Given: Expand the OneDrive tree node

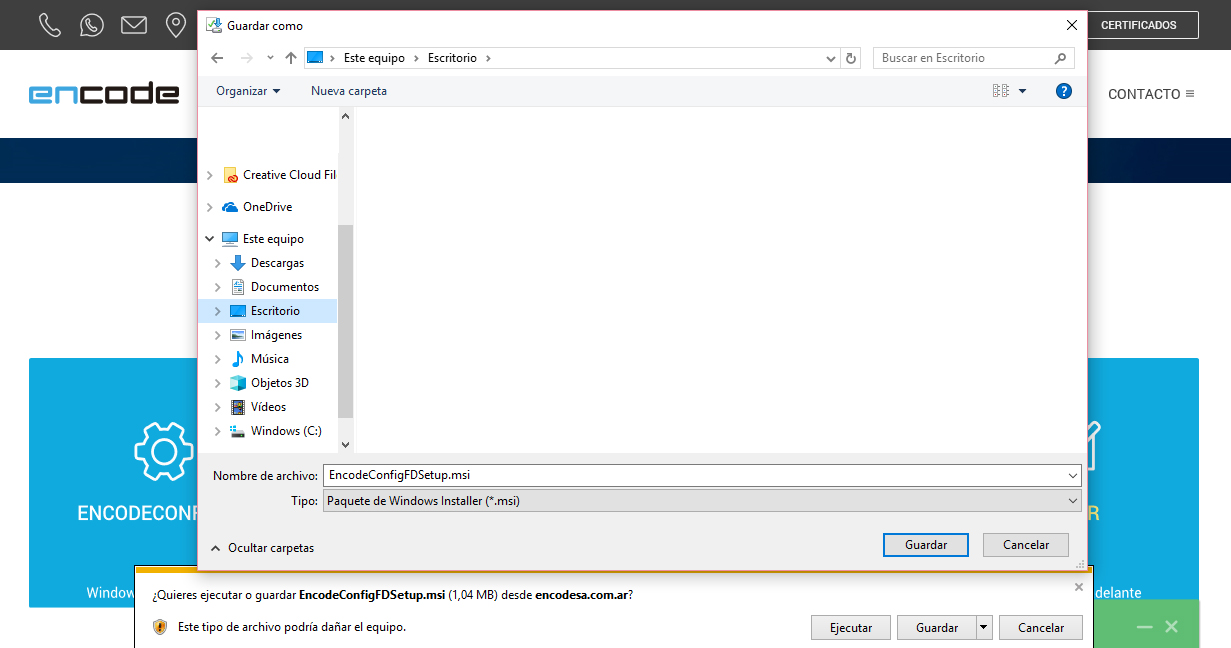Looking at the screenshot, I should [x=209, y=207].
